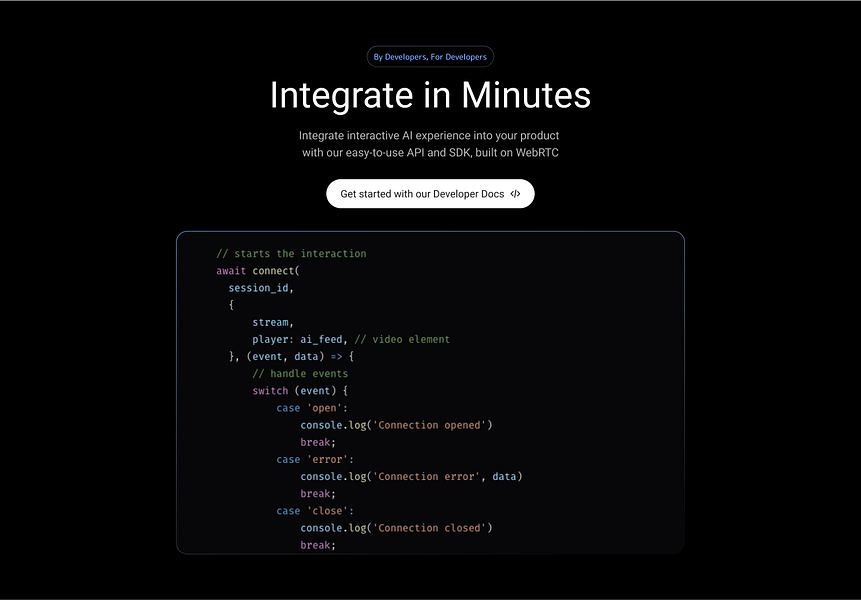Click the 'break;' line below 'Connection opened'
861x600 pixels.
[x=318, y=442]
